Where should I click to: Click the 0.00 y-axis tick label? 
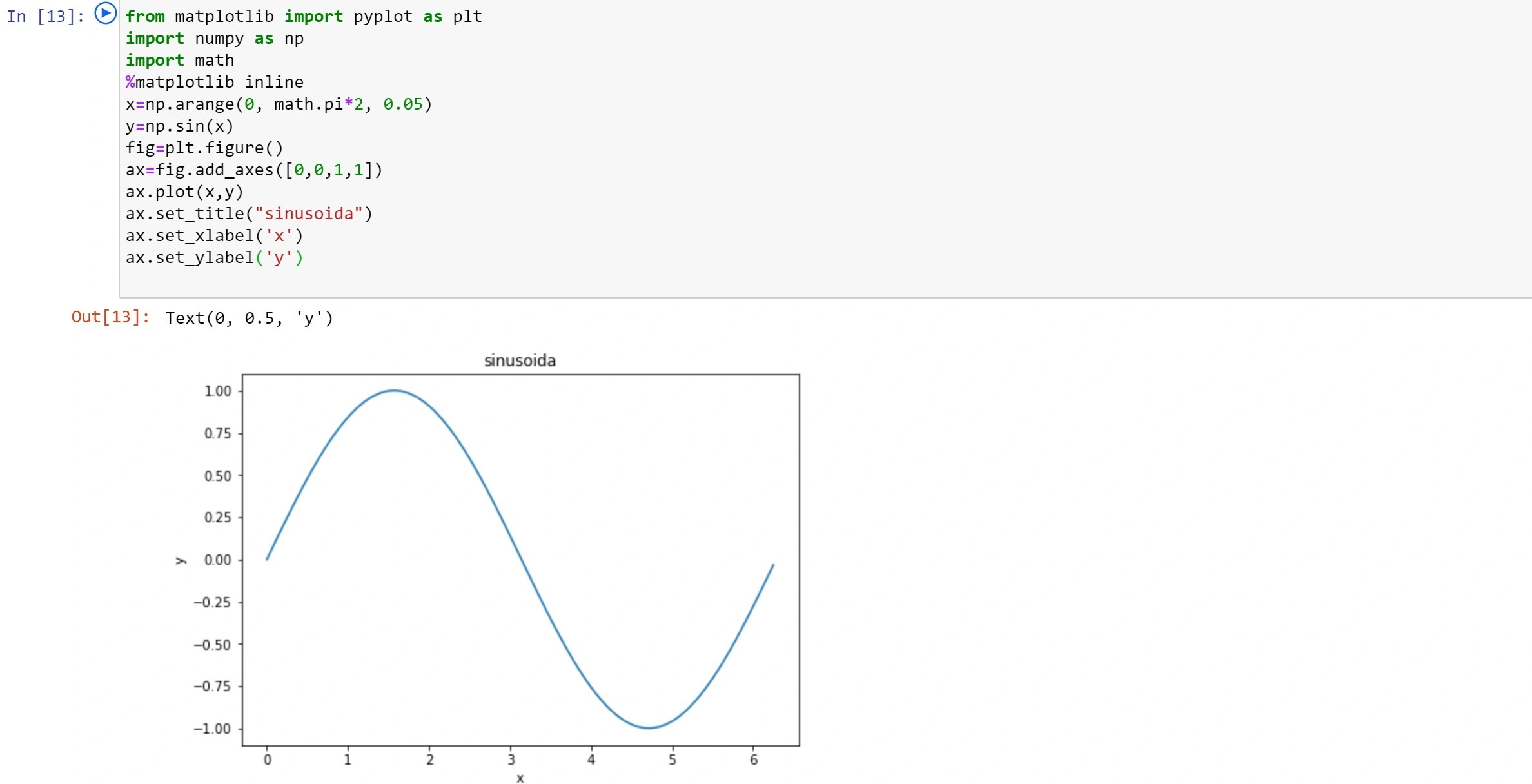click(217, 560)
